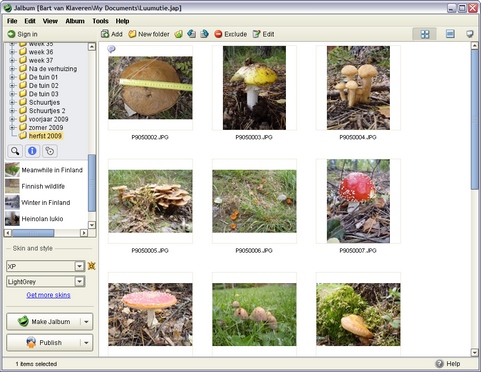Click the album list scroll right arrow
This screenshot has width=481, height=372.
84,233
